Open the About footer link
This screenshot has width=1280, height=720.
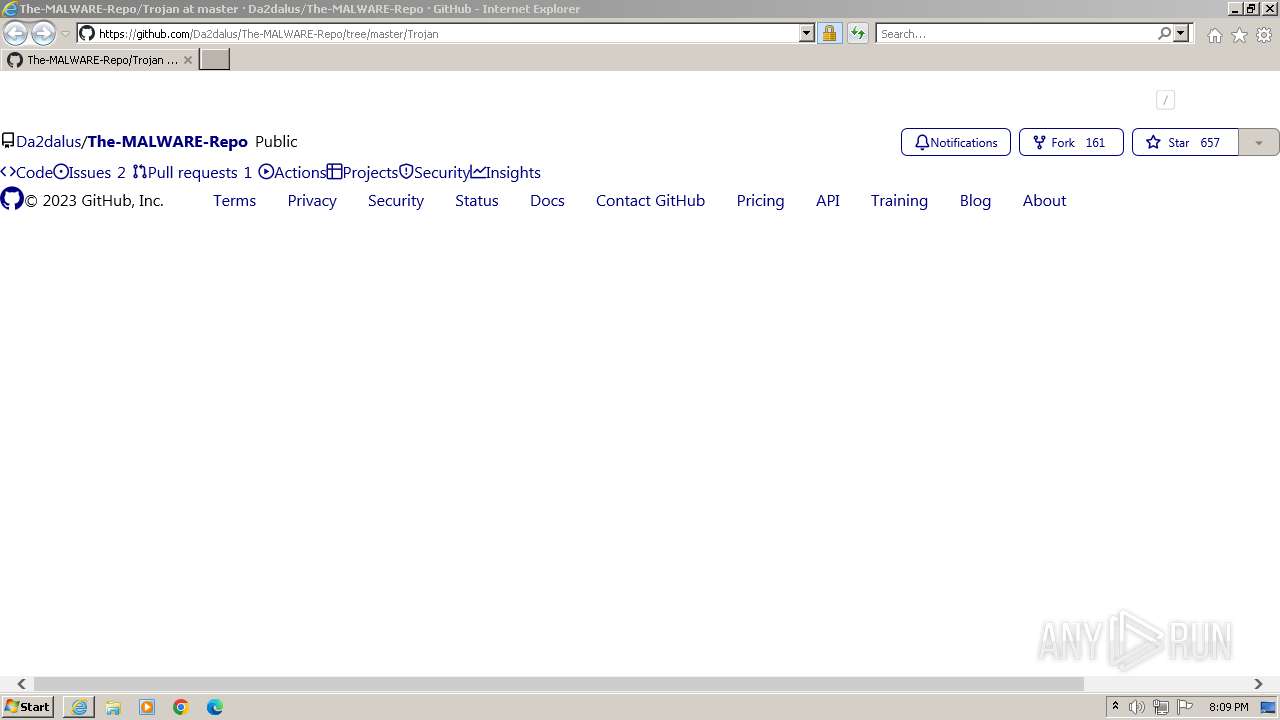click(1044, 201)
